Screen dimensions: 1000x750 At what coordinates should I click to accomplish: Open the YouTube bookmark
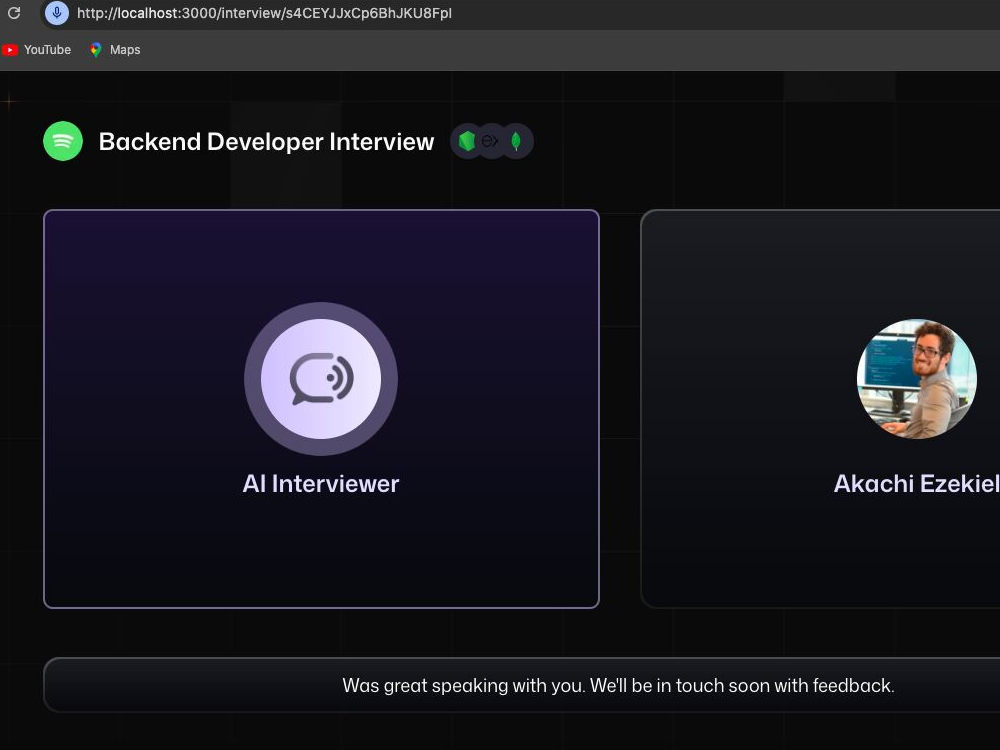36,50
